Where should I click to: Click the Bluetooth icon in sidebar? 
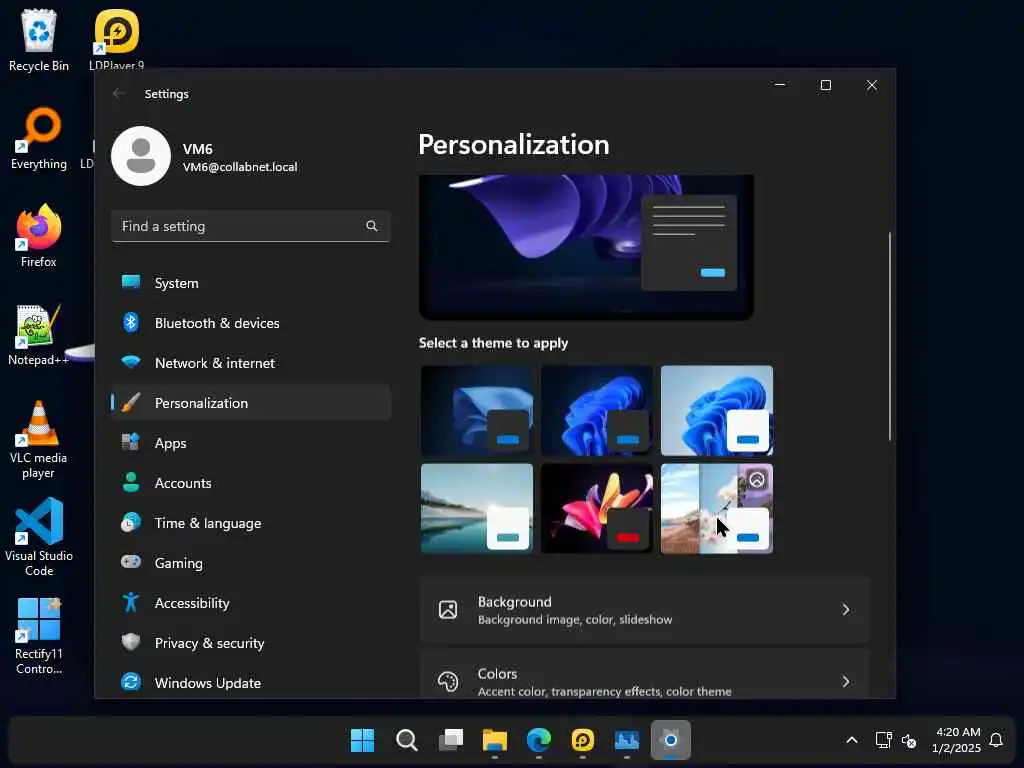(131, 322)
